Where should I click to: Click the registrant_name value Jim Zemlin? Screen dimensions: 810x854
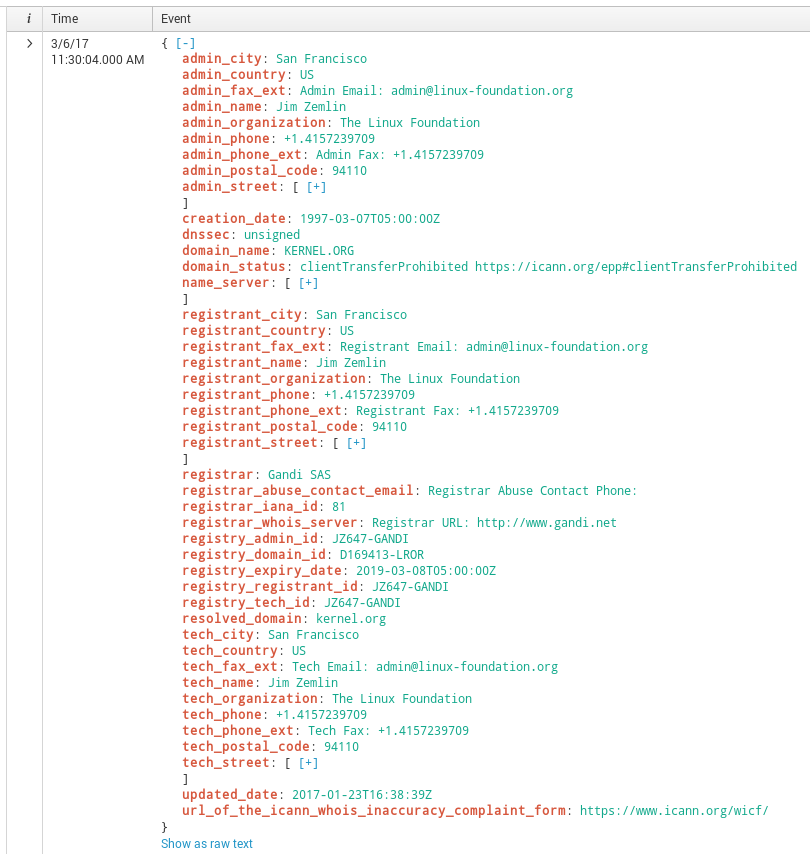(351, 363)
